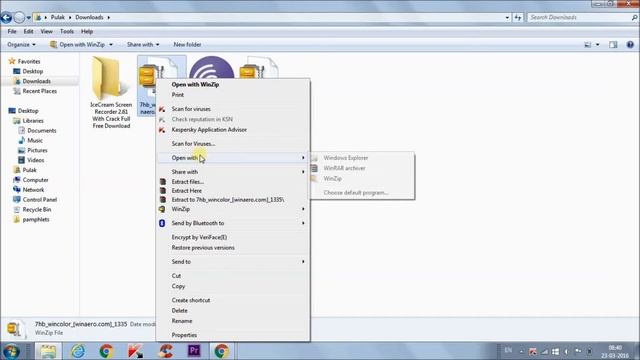
Task: Expand the Share with context submenu
Action: pos(233,172)
